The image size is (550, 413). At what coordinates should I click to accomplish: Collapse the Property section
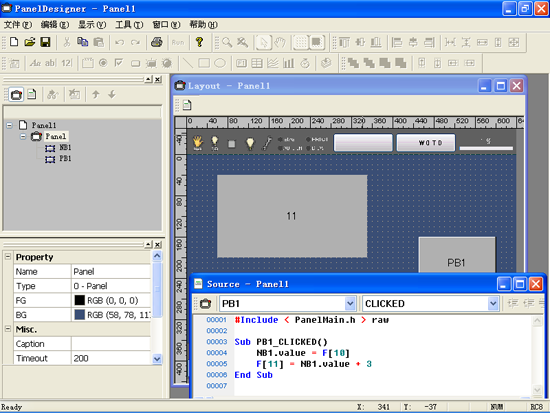(x=8, y=257)
